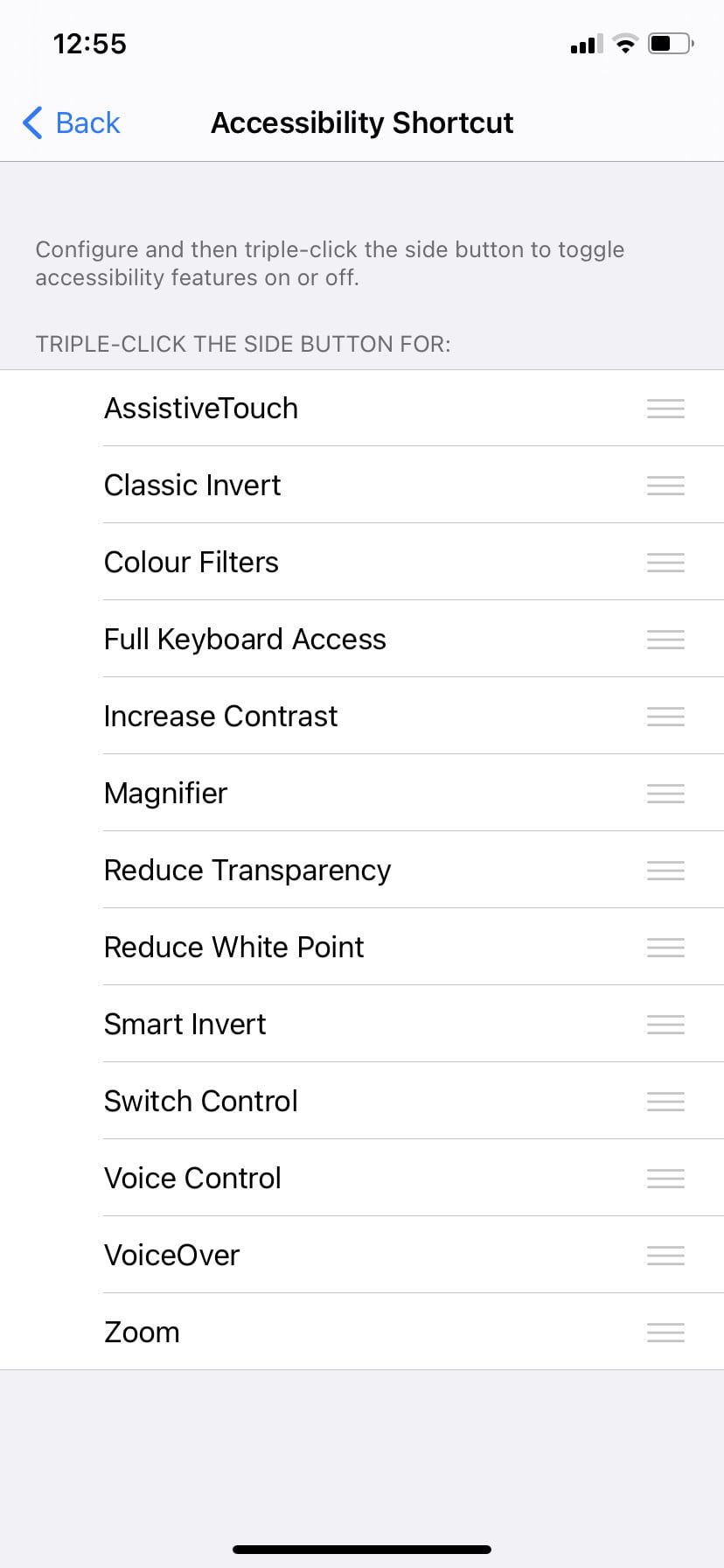Viewport: 724px width, 1568px height.
Task: Tap the battery indicator in status bar
Action: pos(671,44)
